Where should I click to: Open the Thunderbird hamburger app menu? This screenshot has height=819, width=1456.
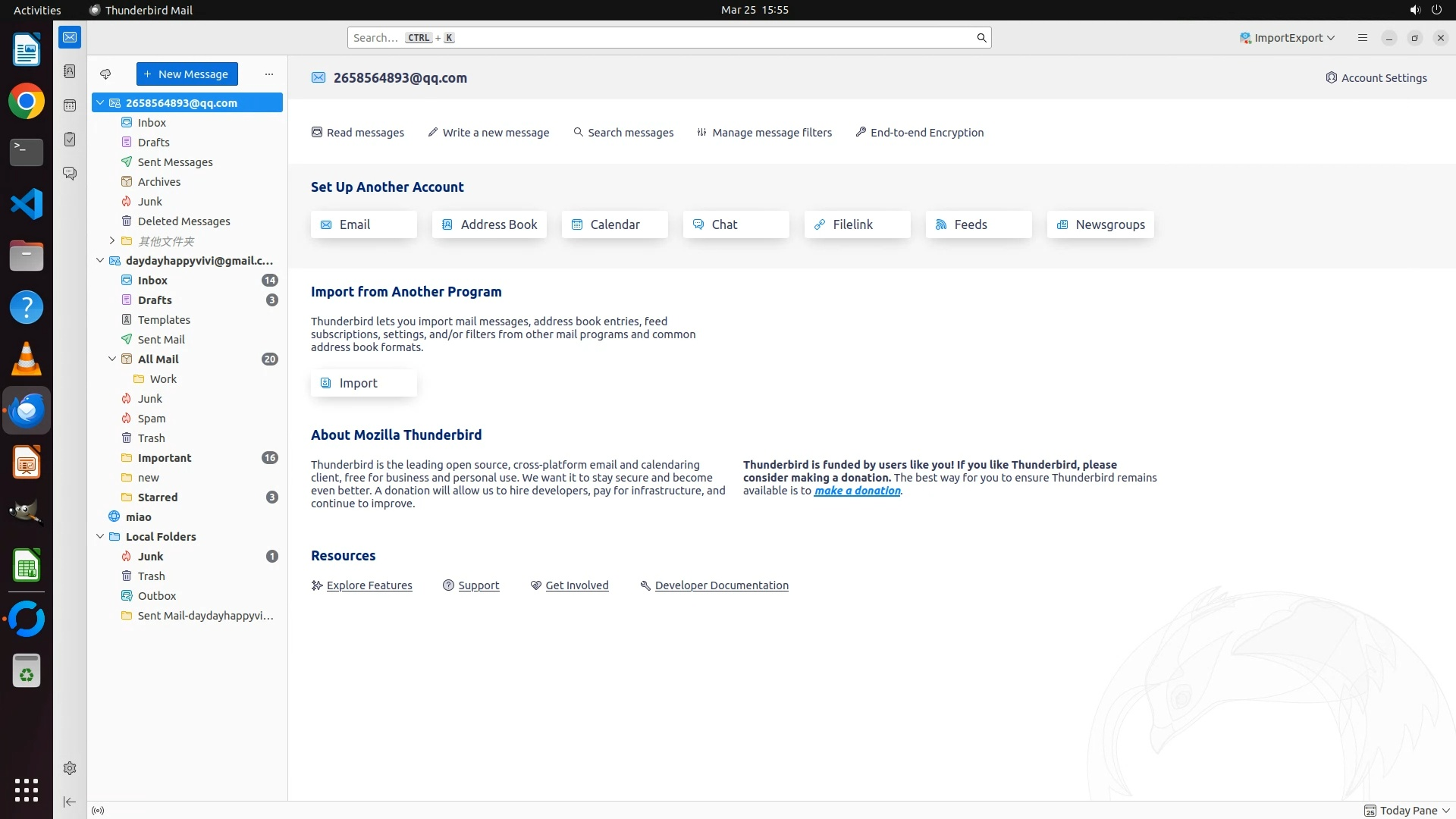click(1363, 38)
